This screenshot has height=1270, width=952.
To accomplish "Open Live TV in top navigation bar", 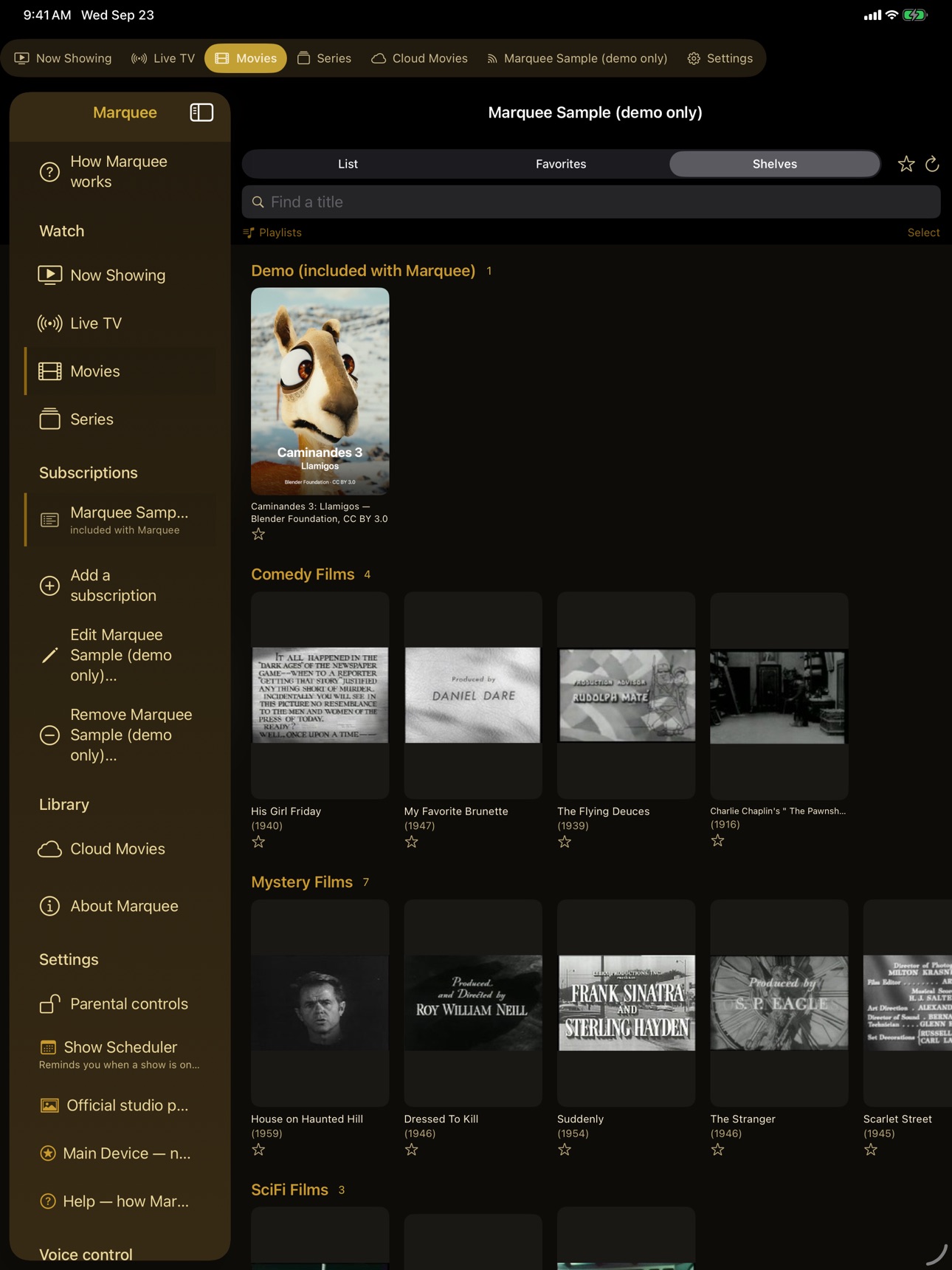I will [163, 58].
